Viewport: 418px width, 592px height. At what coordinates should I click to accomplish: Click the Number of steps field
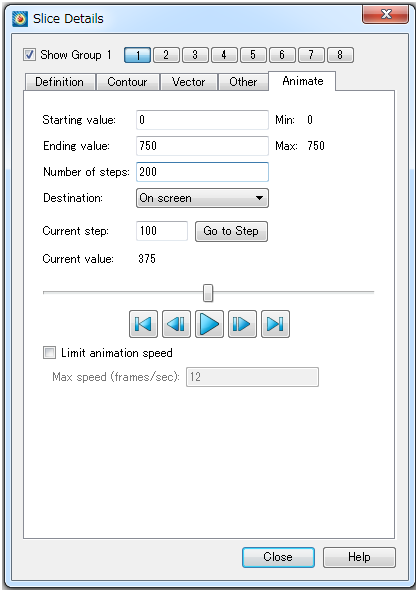coord(202,172)
